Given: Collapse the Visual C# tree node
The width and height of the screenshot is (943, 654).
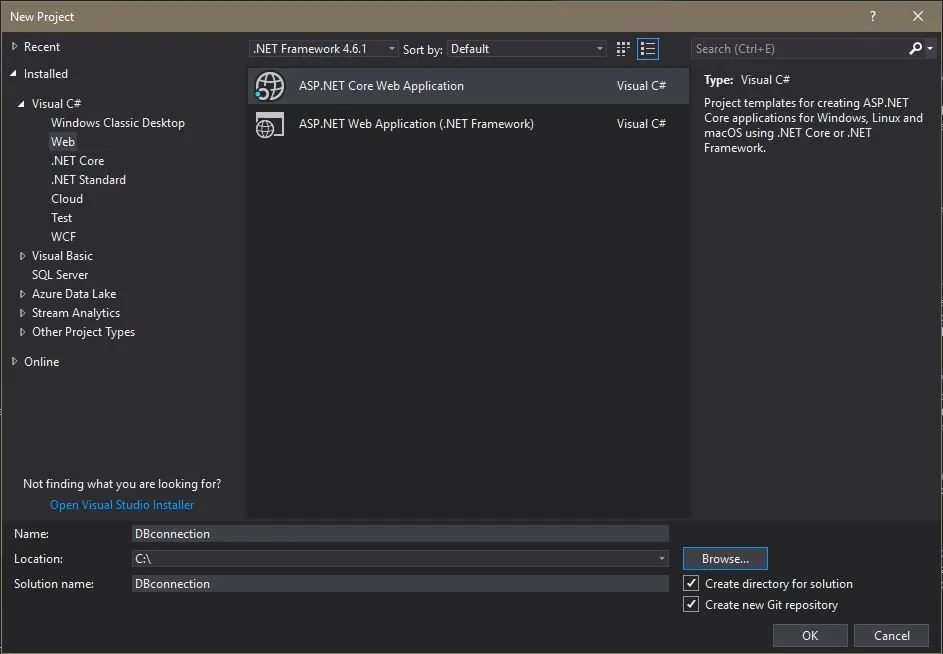Looking at the screenshot, I should (24, 103).
